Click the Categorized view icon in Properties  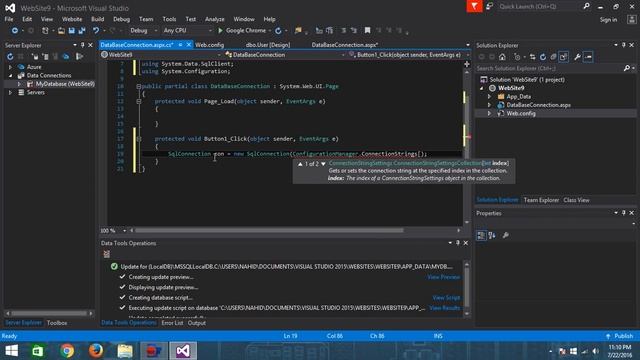pyautogui.click(x=481, y=235)
